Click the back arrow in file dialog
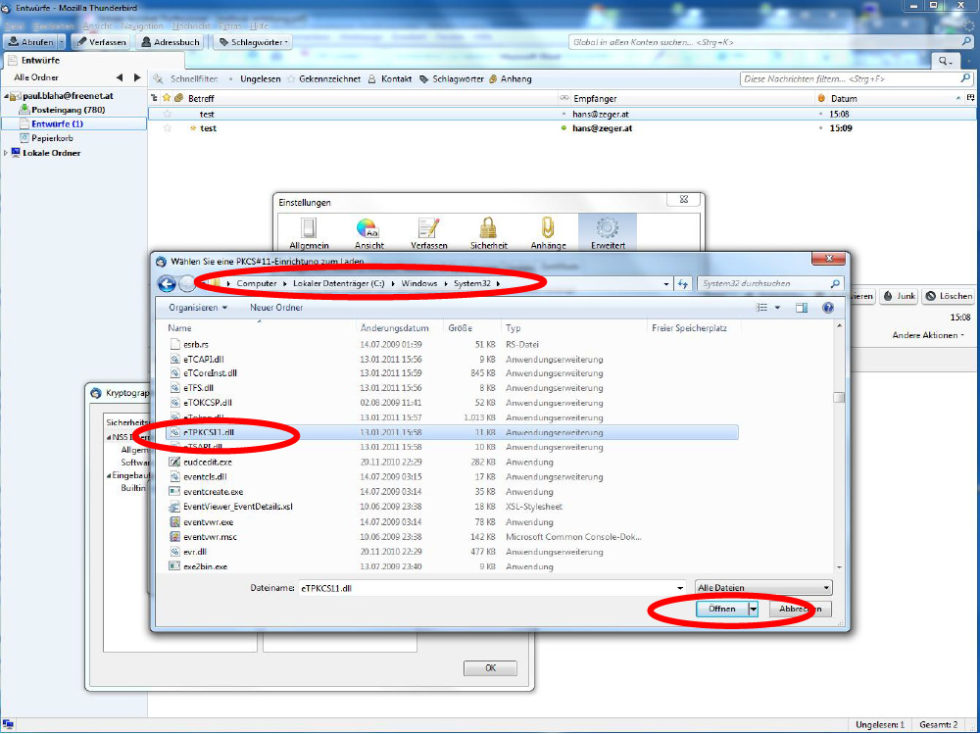This screenshot has width=980, height=734. point(167,284)
